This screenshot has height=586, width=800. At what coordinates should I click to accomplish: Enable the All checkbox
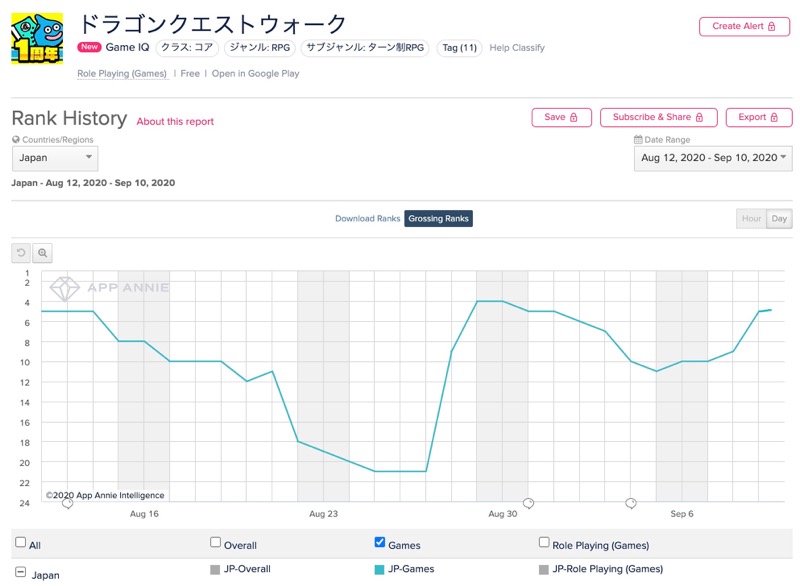coord(20,542)
